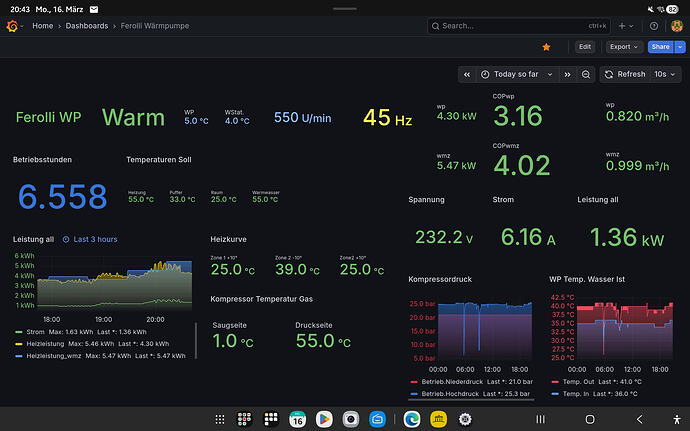690x431 pixels.
Task: Expand the Export dropdown
Action: (x=624, y=47)
